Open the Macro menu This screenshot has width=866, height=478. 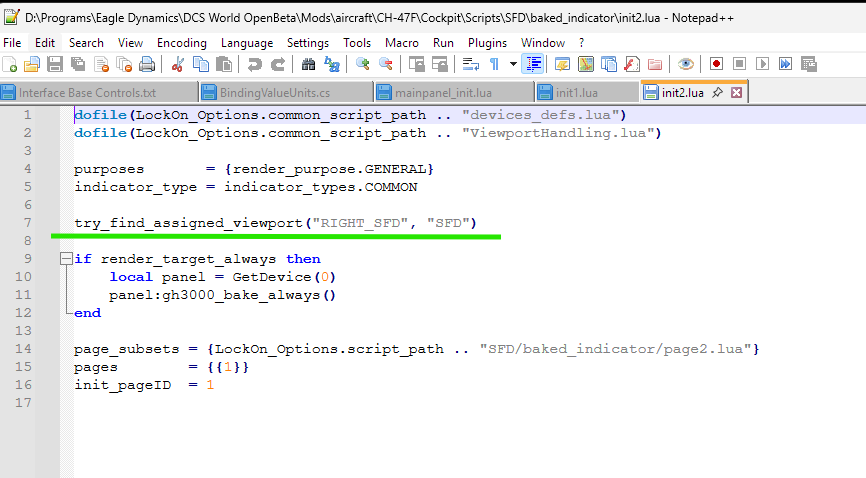click(x=402, y=43)
